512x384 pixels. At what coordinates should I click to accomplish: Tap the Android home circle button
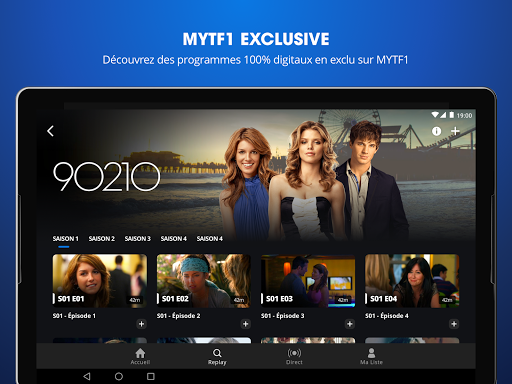click(x=119, y=376)
